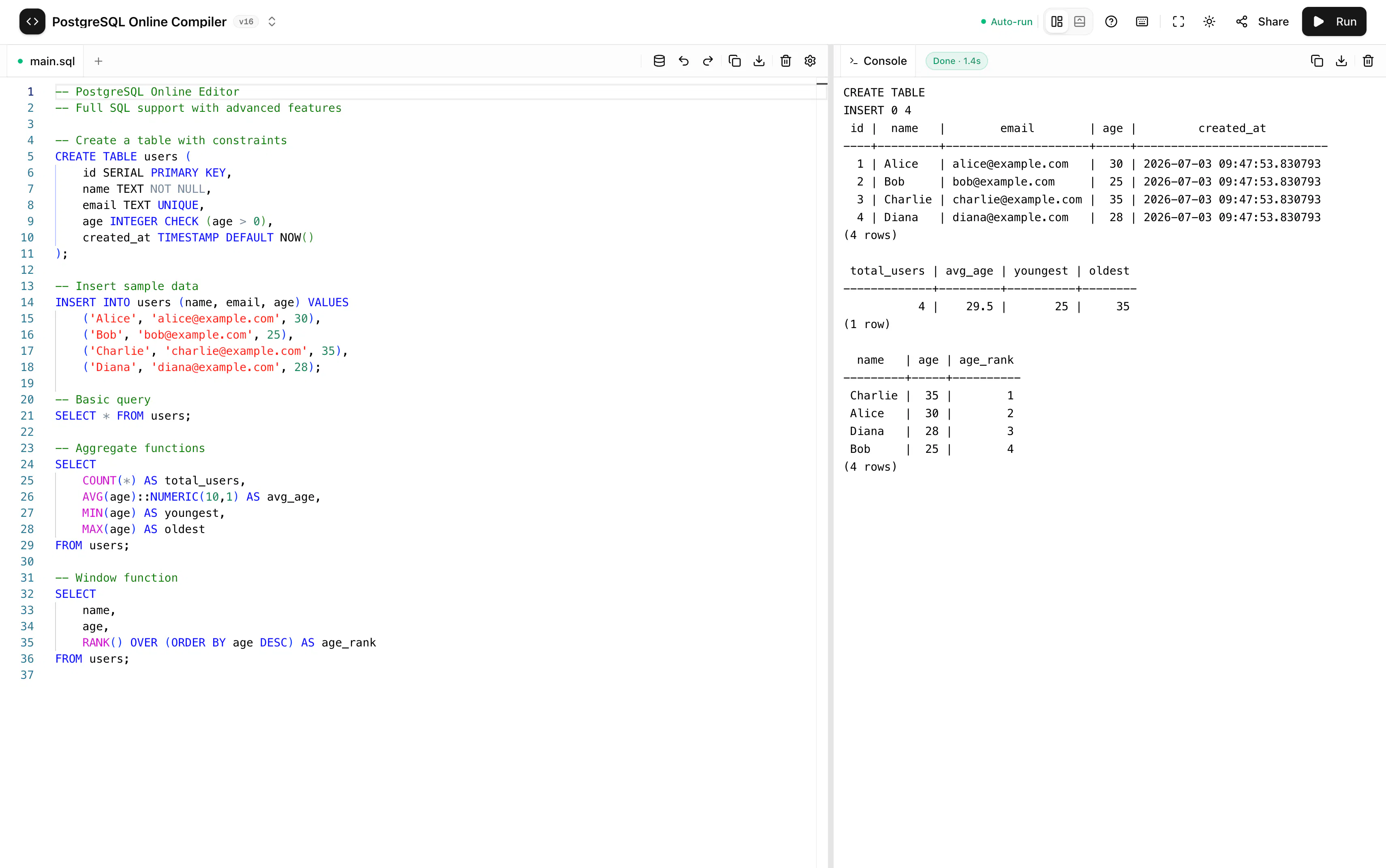1386x868 pixels.
Task: Clear the editor with trash icon
Action: point(786,61)
